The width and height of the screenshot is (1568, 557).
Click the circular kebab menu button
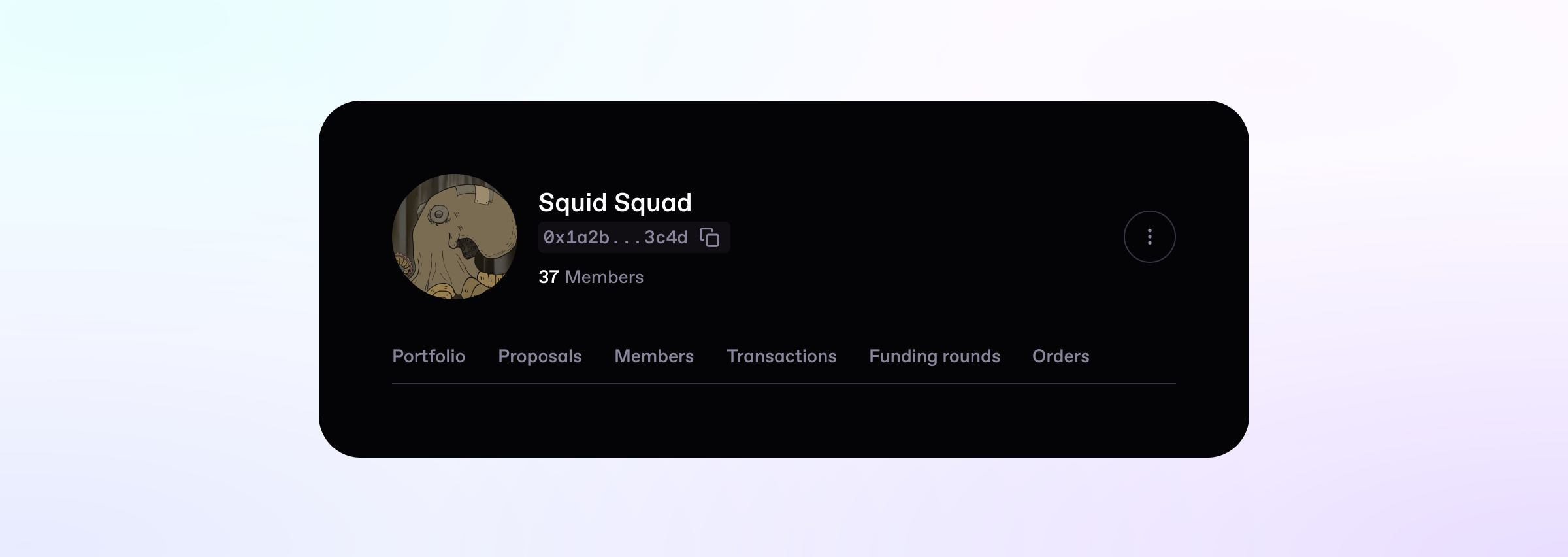(1149, 237)
